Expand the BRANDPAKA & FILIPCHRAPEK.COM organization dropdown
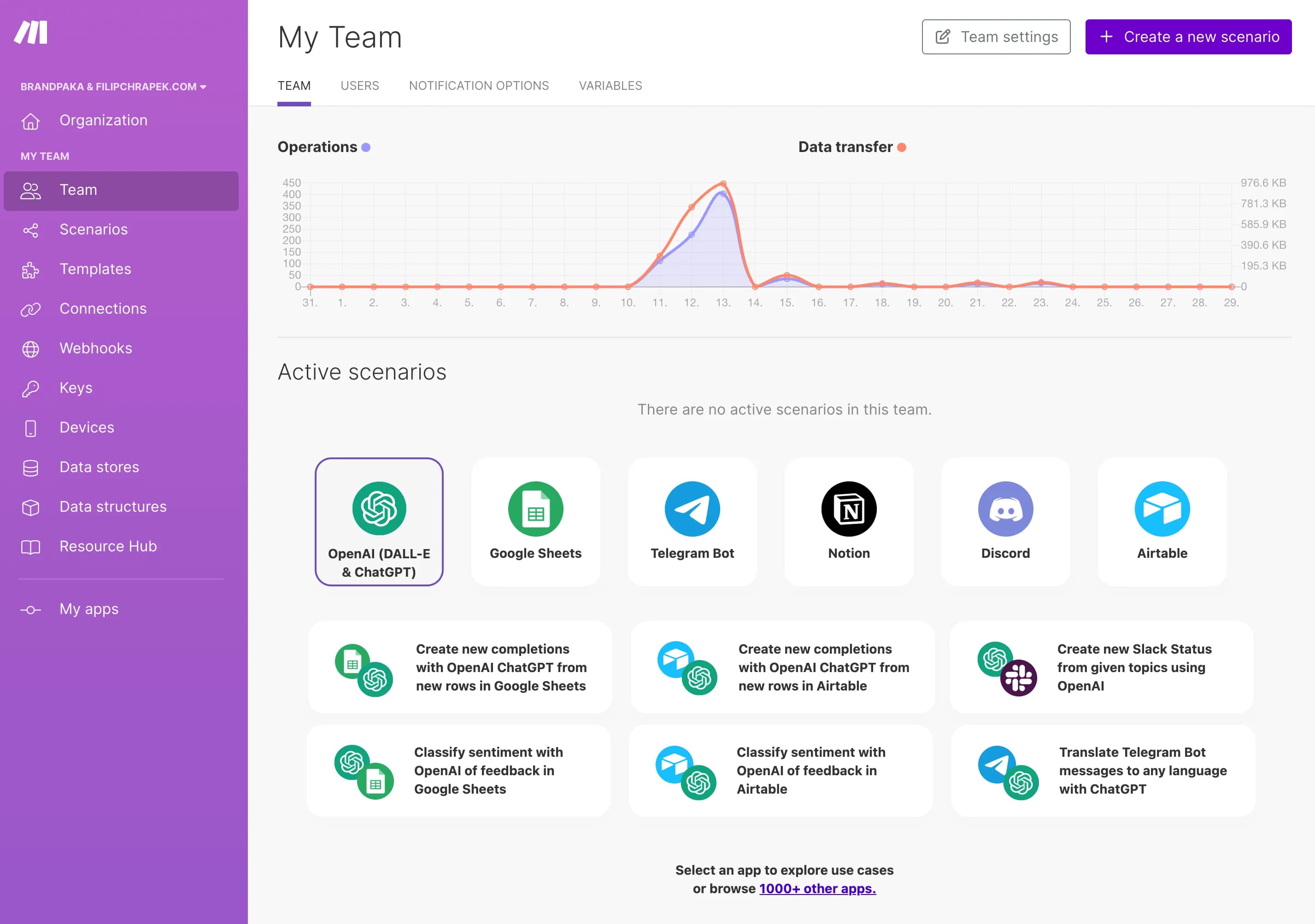1315x924 pixels. pos(113,87)
